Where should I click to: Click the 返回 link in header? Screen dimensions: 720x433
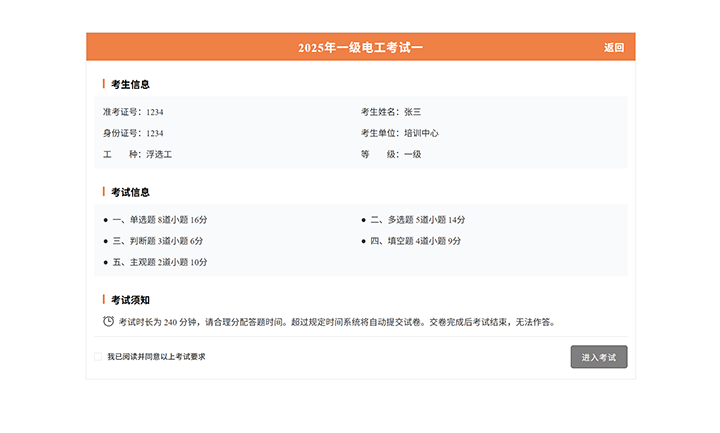click(613, 48)
